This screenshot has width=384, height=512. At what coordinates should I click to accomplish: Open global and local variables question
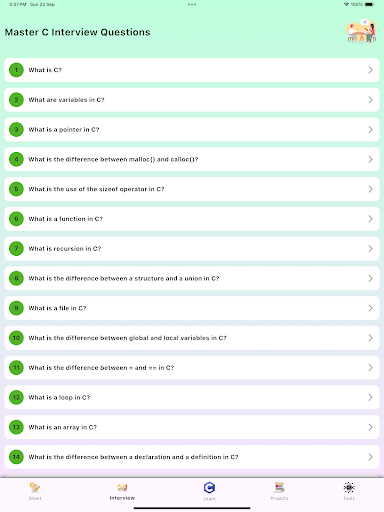(192, 338)
